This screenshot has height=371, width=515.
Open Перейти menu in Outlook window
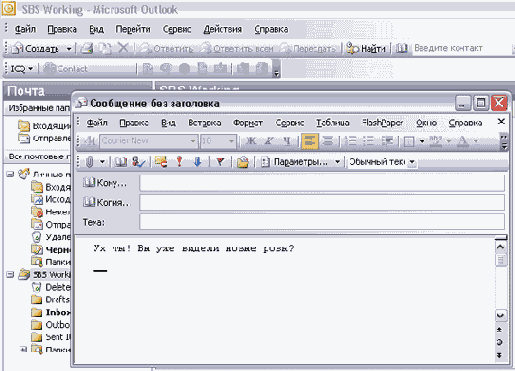[133, 29]
